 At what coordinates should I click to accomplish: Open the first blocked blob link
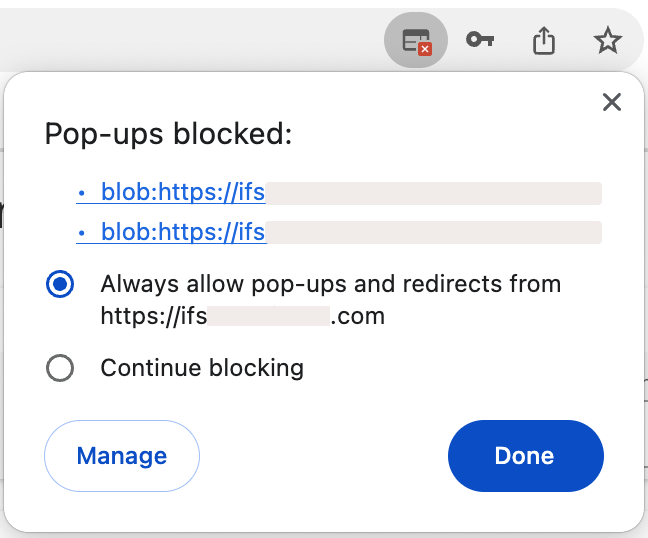(x=183, y=193)
